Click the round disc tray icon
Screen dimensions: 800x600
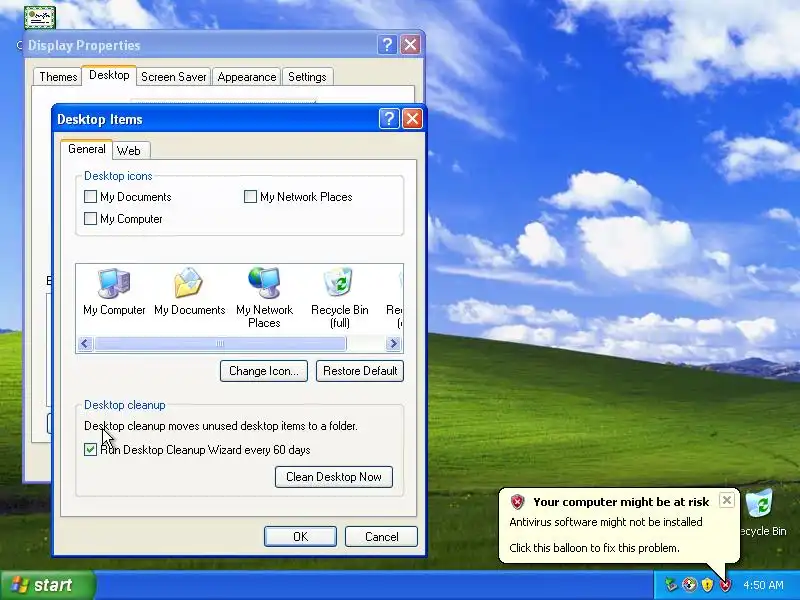[x=689, y=585]
